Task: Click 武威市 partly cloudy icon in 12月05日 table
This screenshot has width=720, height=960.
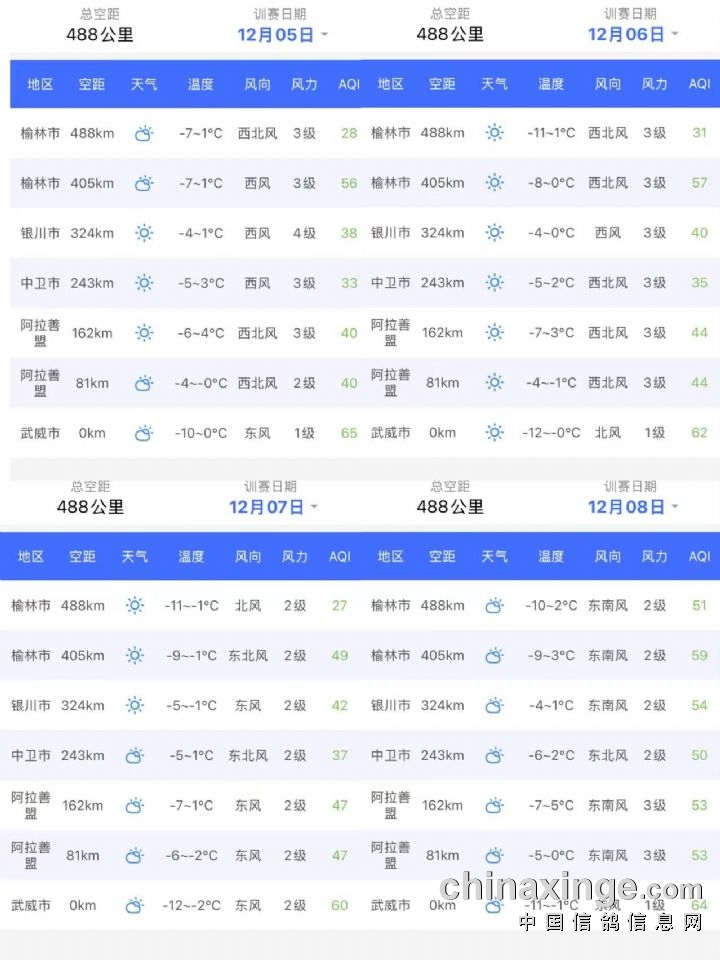Action: [144, 433]
